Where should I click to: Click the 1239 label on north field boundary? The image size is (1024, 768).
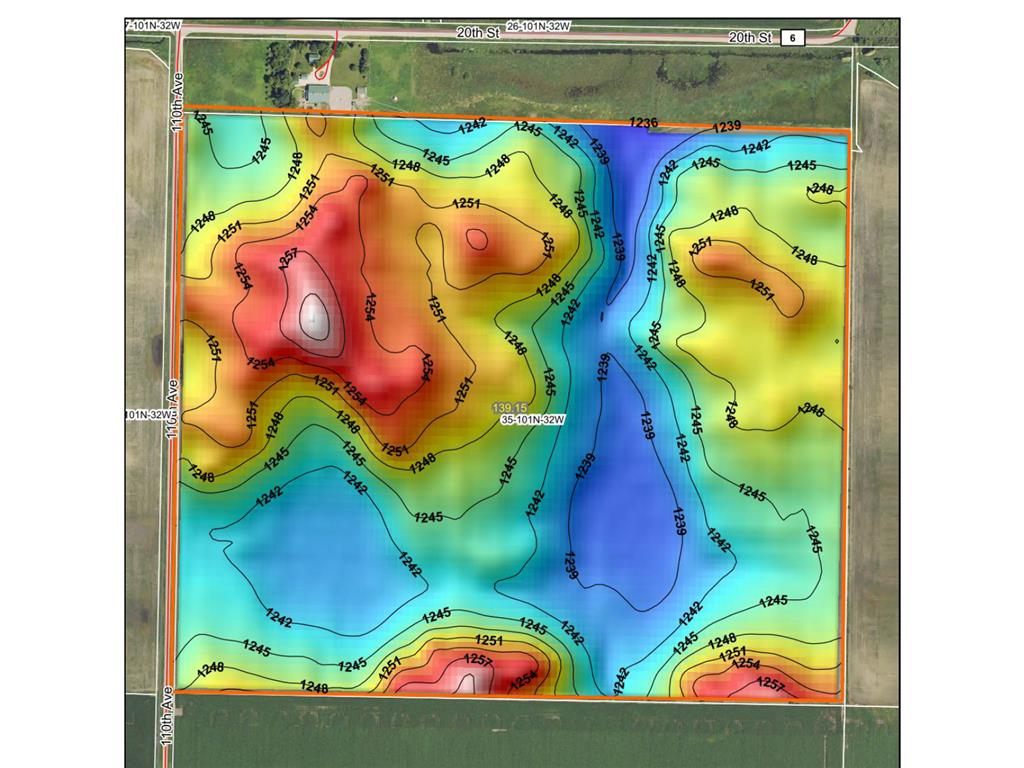click(x=727, y=126)
